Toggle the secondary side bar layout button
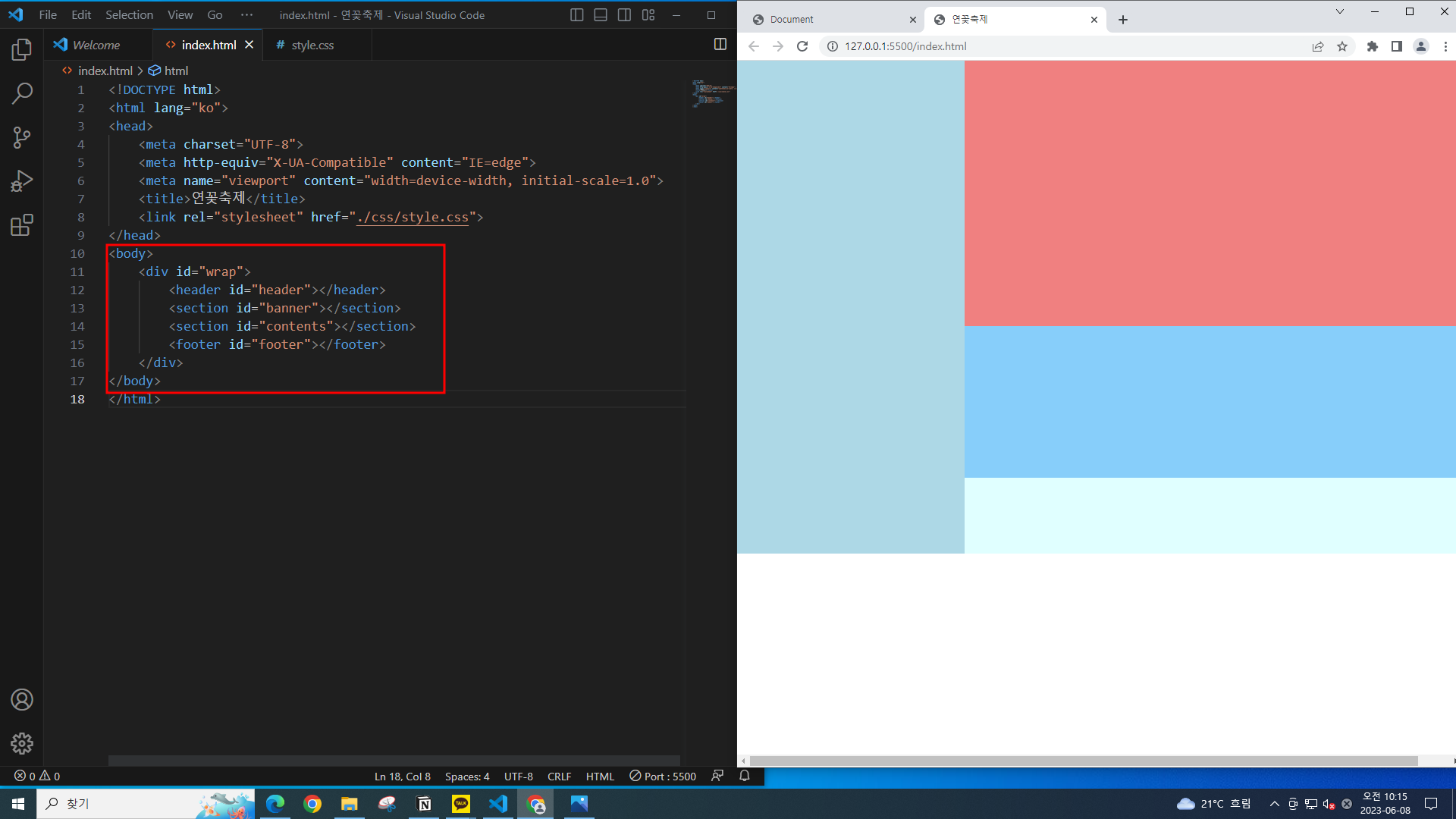 (624, 15)
